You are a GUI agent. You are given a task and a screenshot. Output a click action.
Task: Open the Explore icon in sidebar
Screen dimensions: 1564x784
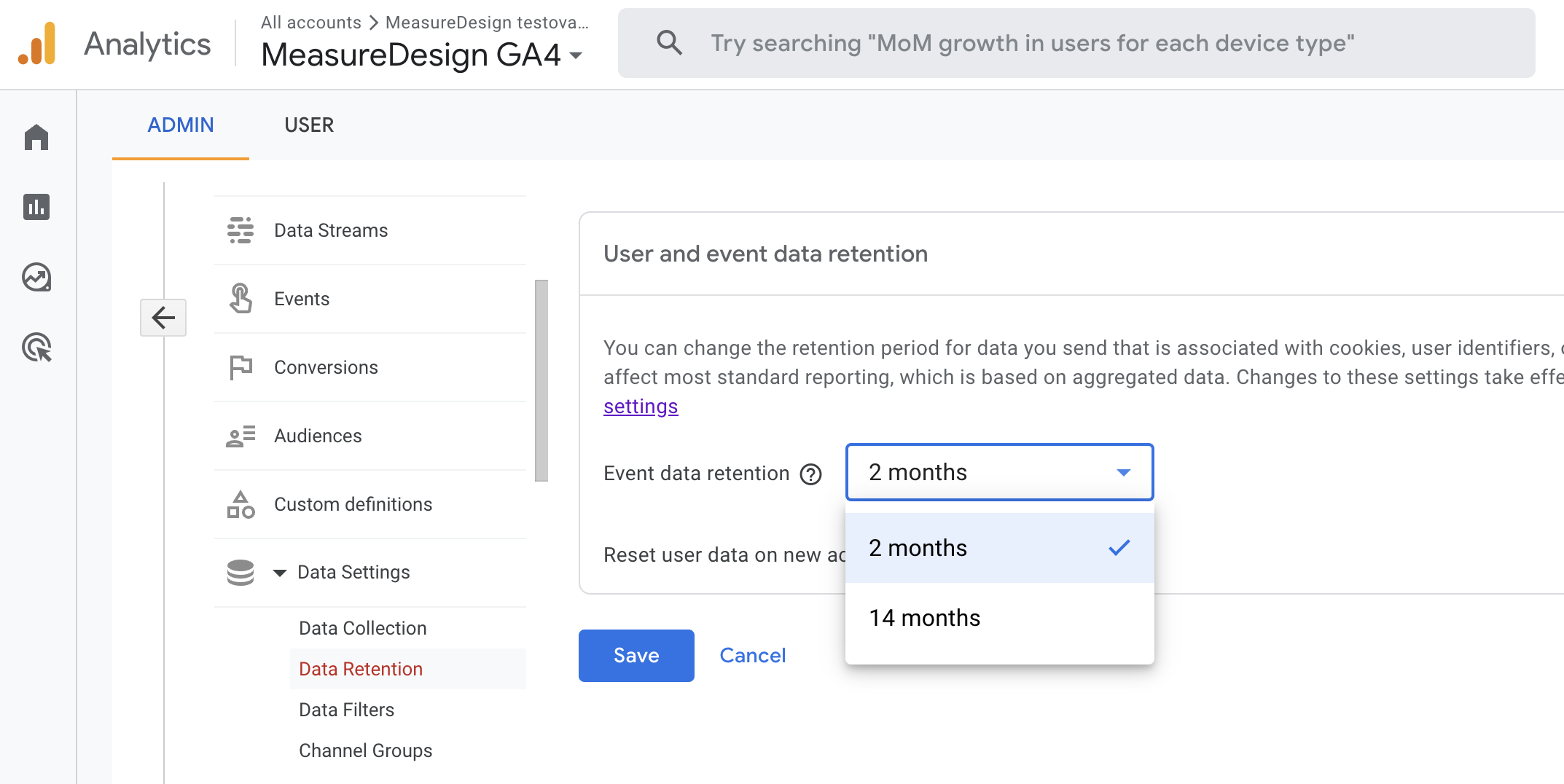(x=36, y=277)
